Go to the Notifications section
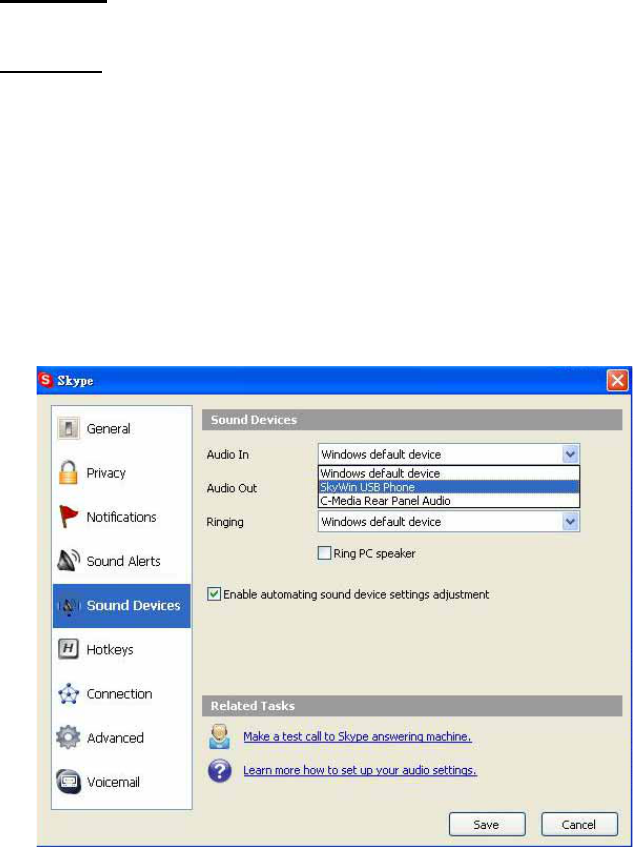Viewport: 633px width, 847px height. click(x=122, y=517)
